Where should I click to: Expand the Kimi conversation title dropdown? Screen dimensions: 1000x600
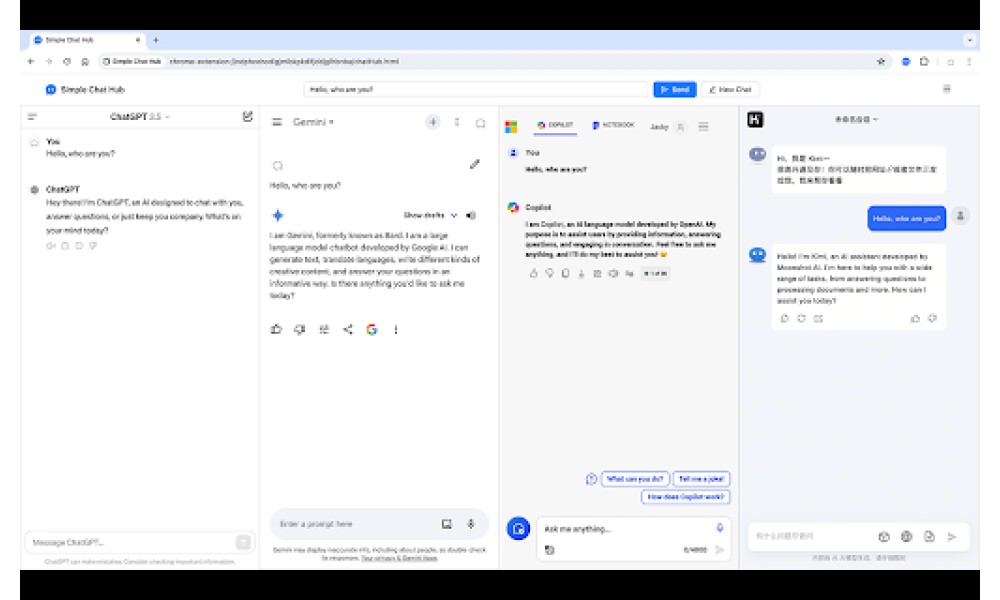856,119
